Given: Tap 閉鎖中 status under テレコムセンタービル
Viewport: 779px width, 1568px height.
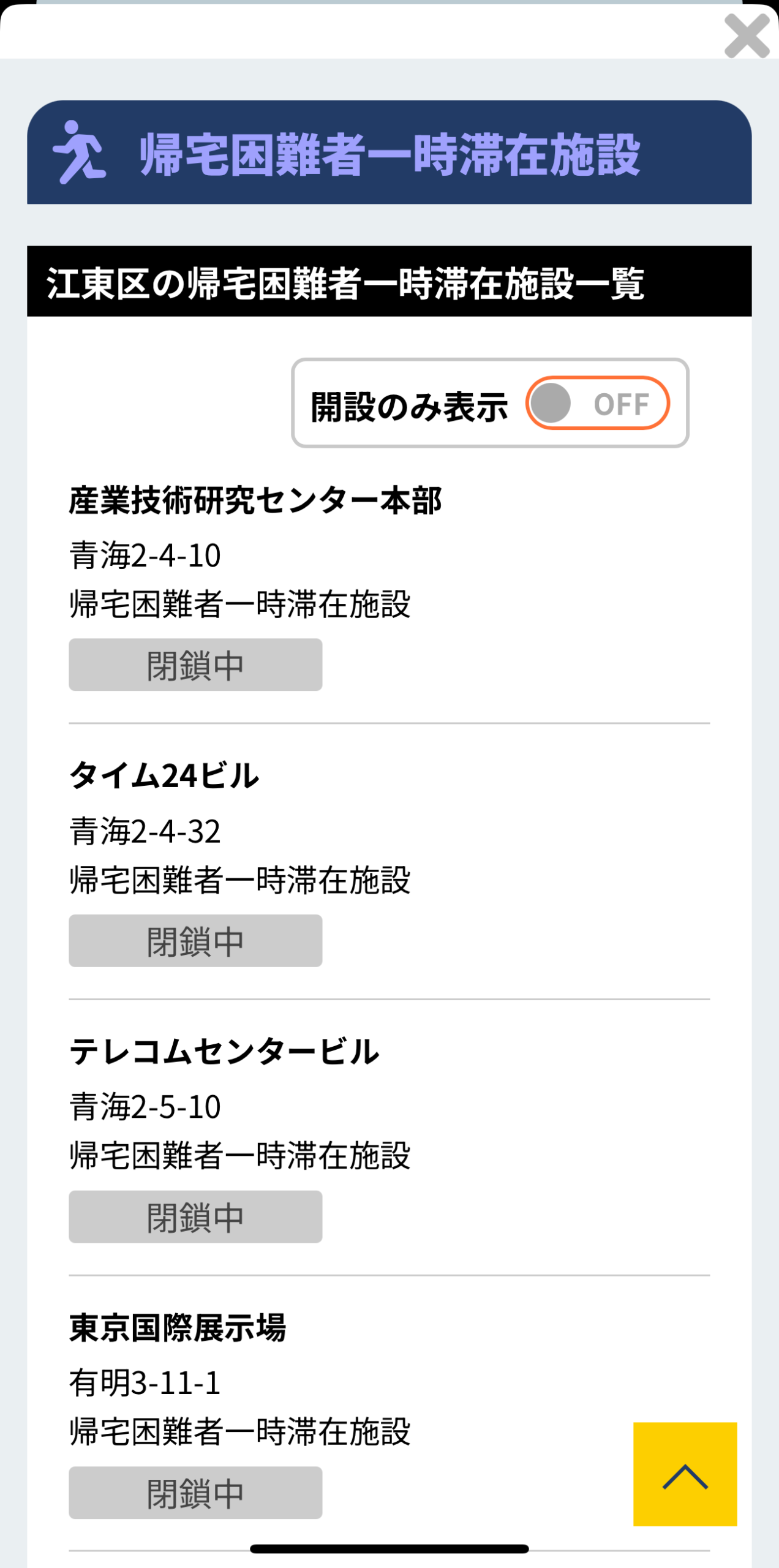Looking at the screenshot, I should [x=195, y=1216].
